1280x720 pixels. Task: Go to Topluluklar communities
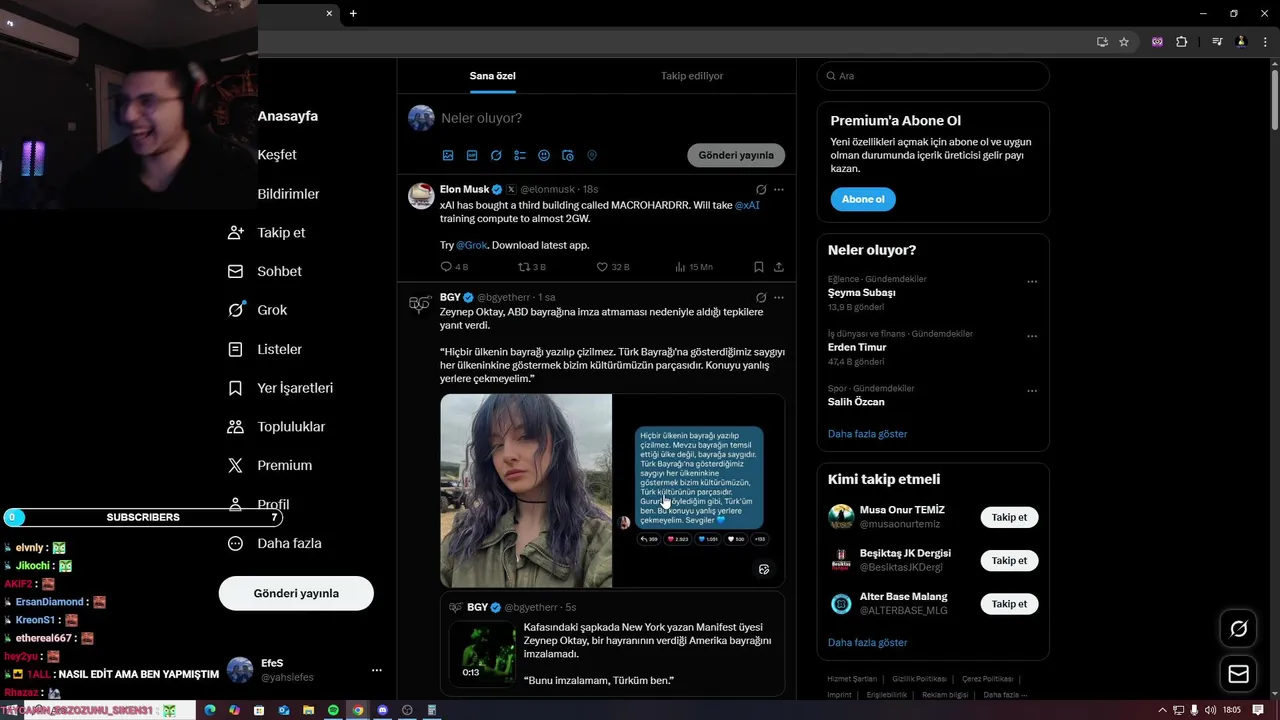point(276,427)
